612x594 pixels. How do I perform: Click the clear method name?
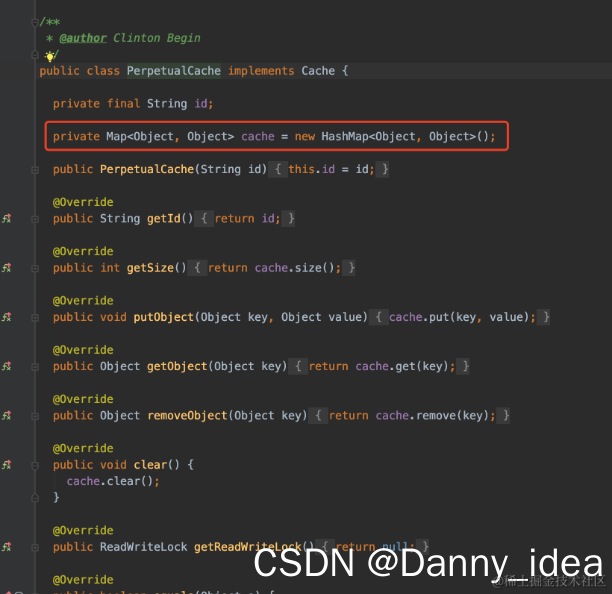point(150,464)
